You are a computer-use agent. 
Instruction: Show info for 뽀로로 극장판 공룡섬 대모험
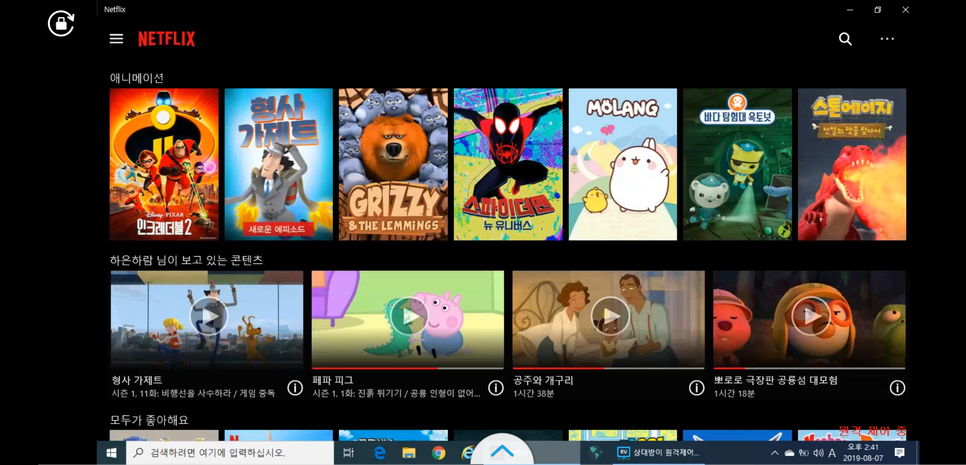[898, 387]
